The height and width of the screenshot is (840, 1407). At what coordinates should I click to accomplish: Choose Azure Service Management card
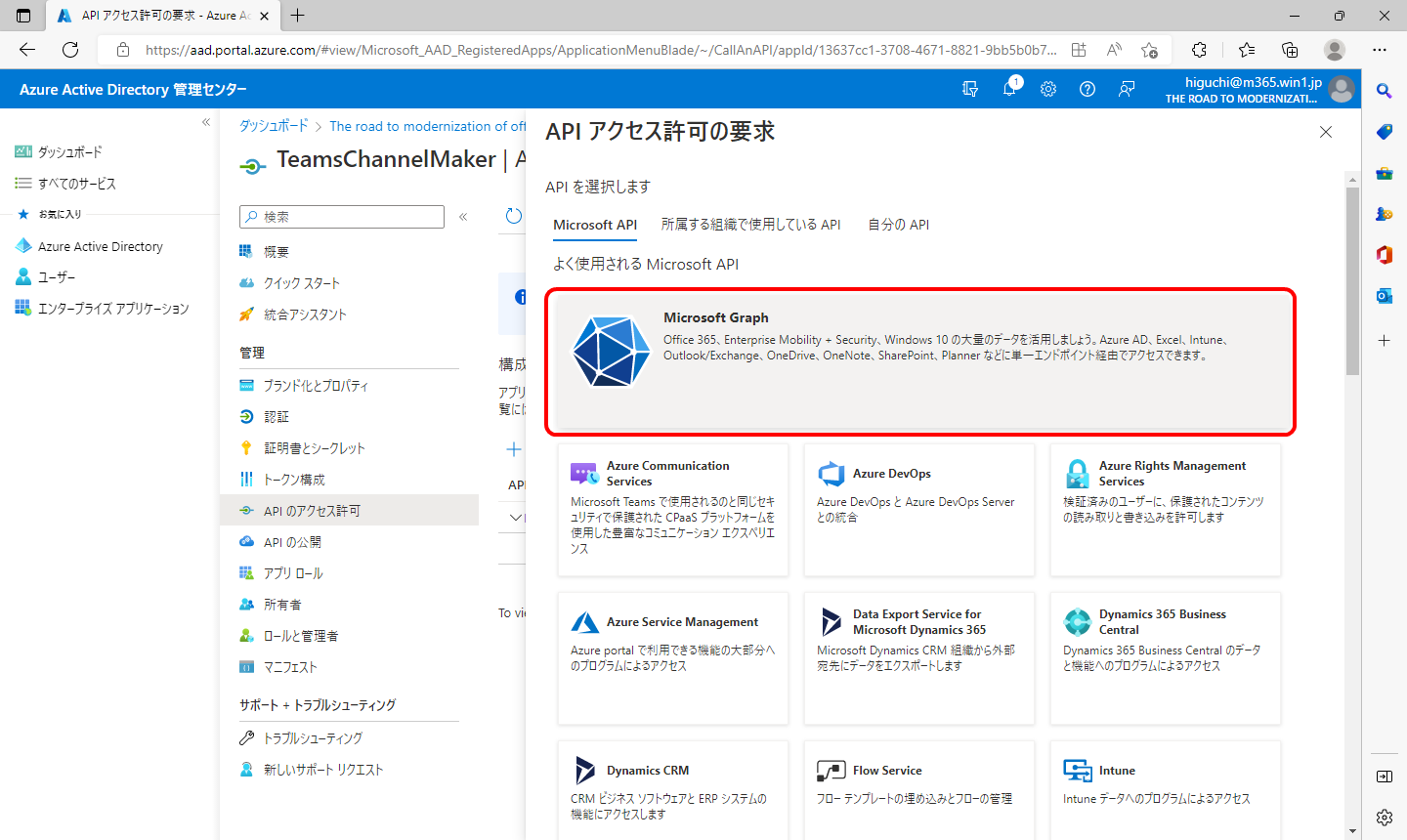[x=673, y=658]
